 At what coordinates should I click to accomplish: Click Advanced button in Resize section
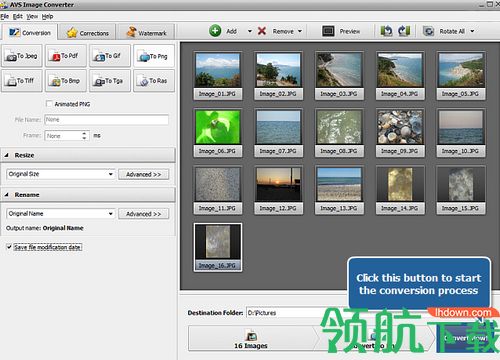pyautogui.click(x=143, y=174)
